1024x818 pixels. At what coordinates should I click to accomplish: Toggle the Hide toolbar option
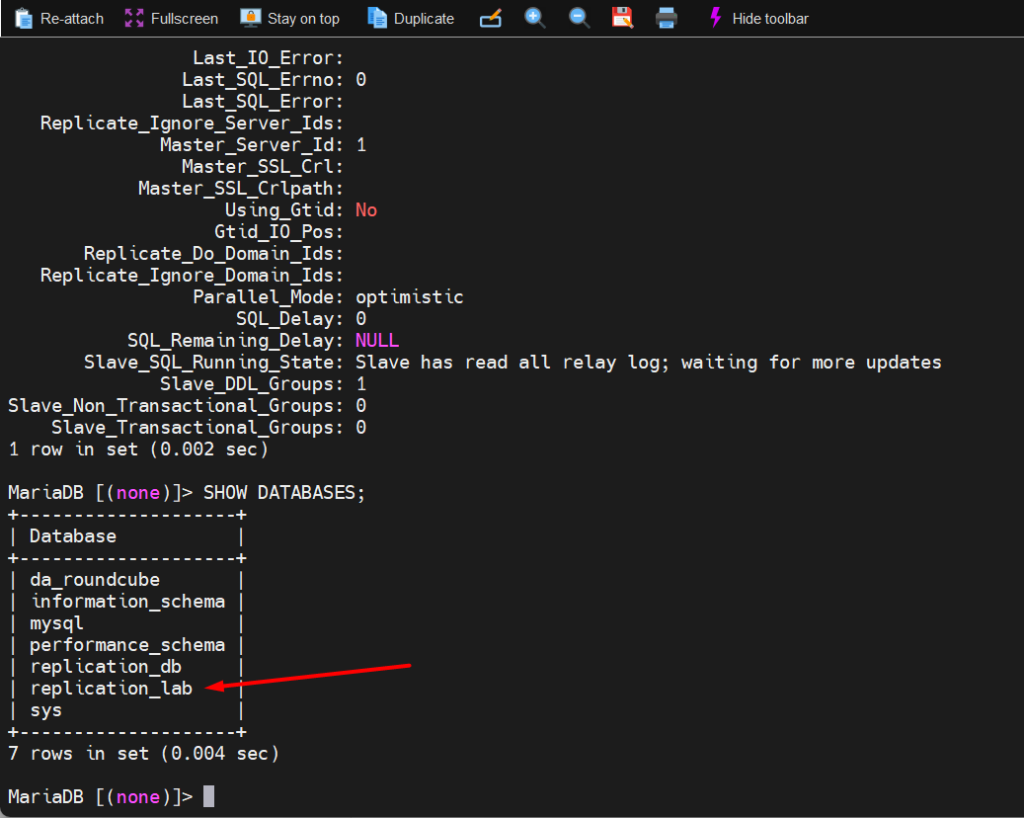pyautogui.click(x=769, y=17)
